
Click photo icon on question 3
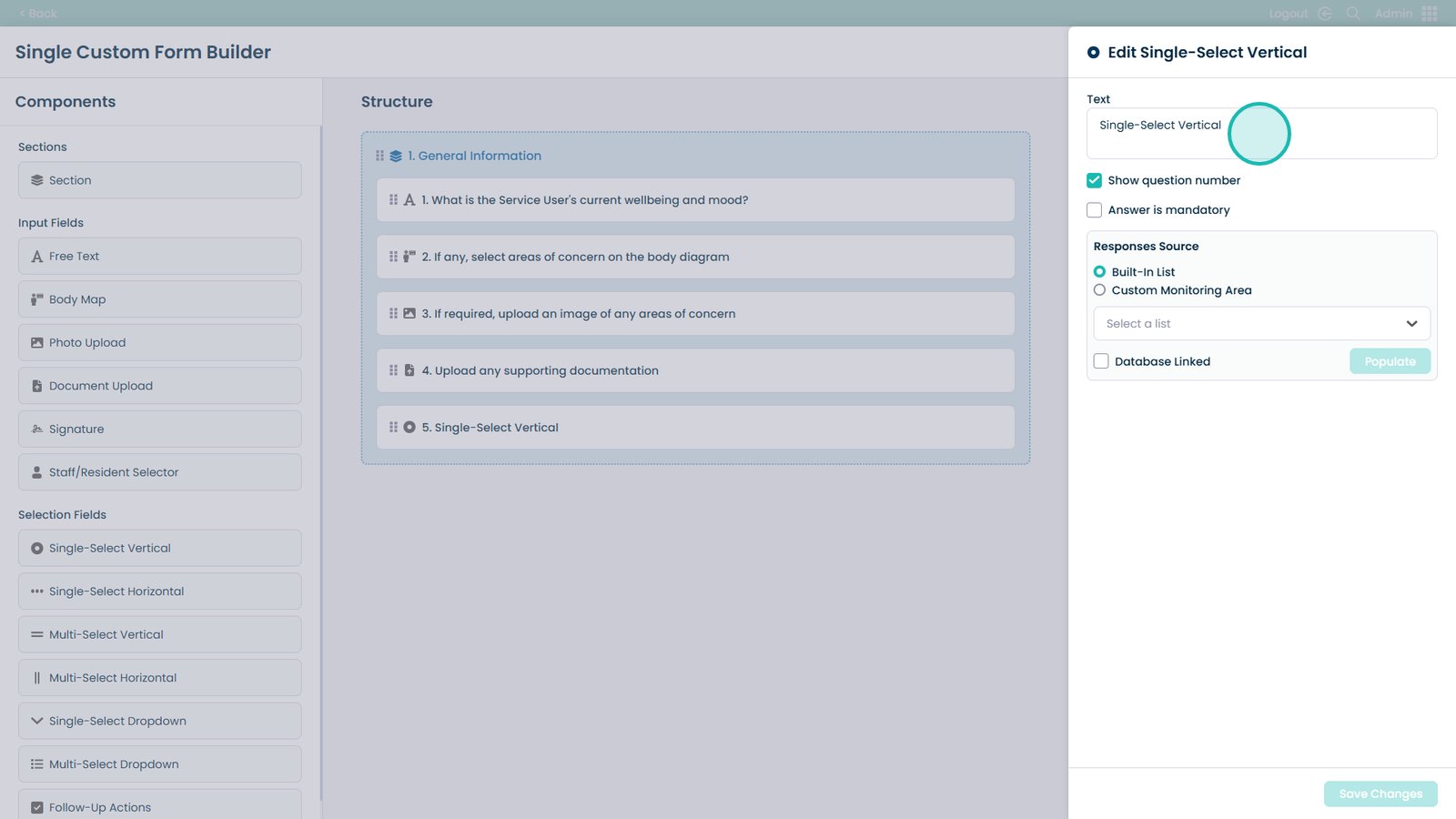click(x=409, y=314)
